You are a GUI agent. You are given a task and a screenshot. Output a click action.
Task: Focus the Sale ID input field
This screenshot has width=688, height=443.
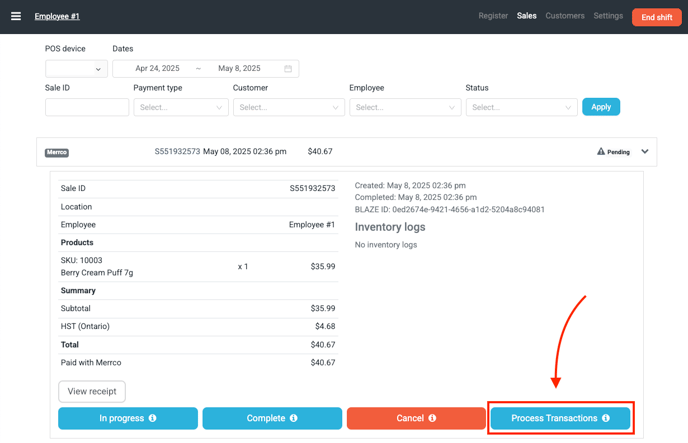point(87,107)
